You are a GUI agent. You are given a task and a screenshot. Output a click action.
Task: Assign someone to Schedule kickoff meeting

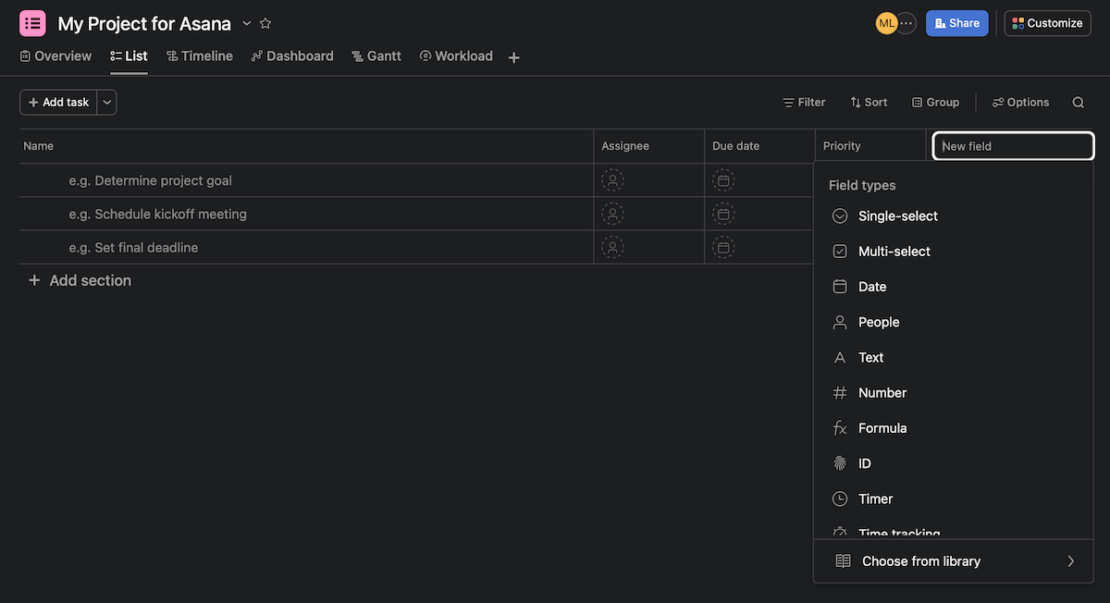(x=611, y=212)
